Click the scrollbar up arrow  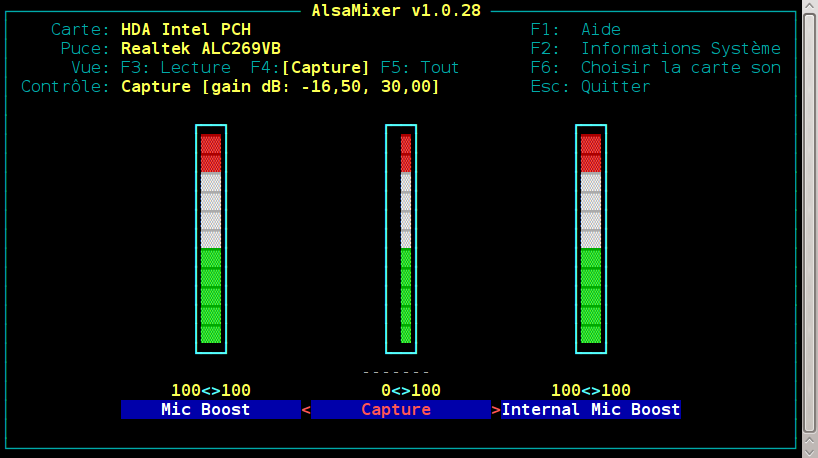809,6
